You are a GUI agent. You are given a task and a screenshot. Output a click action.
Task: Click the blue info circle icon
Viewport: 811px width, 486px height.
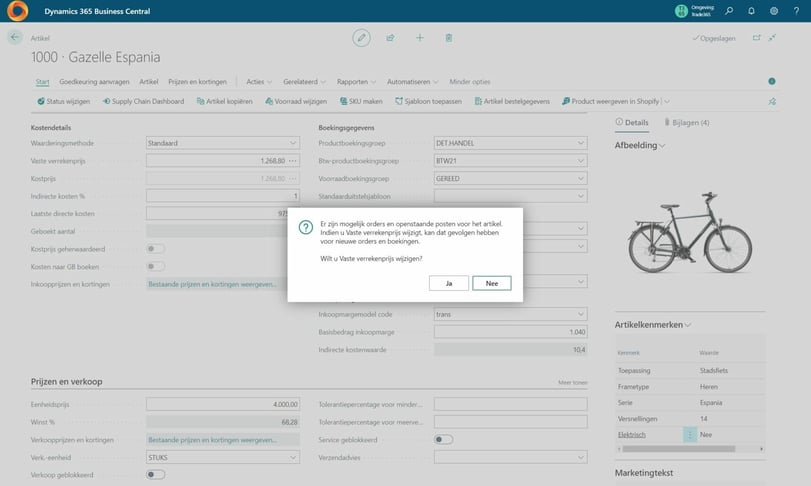click(772, 81)
